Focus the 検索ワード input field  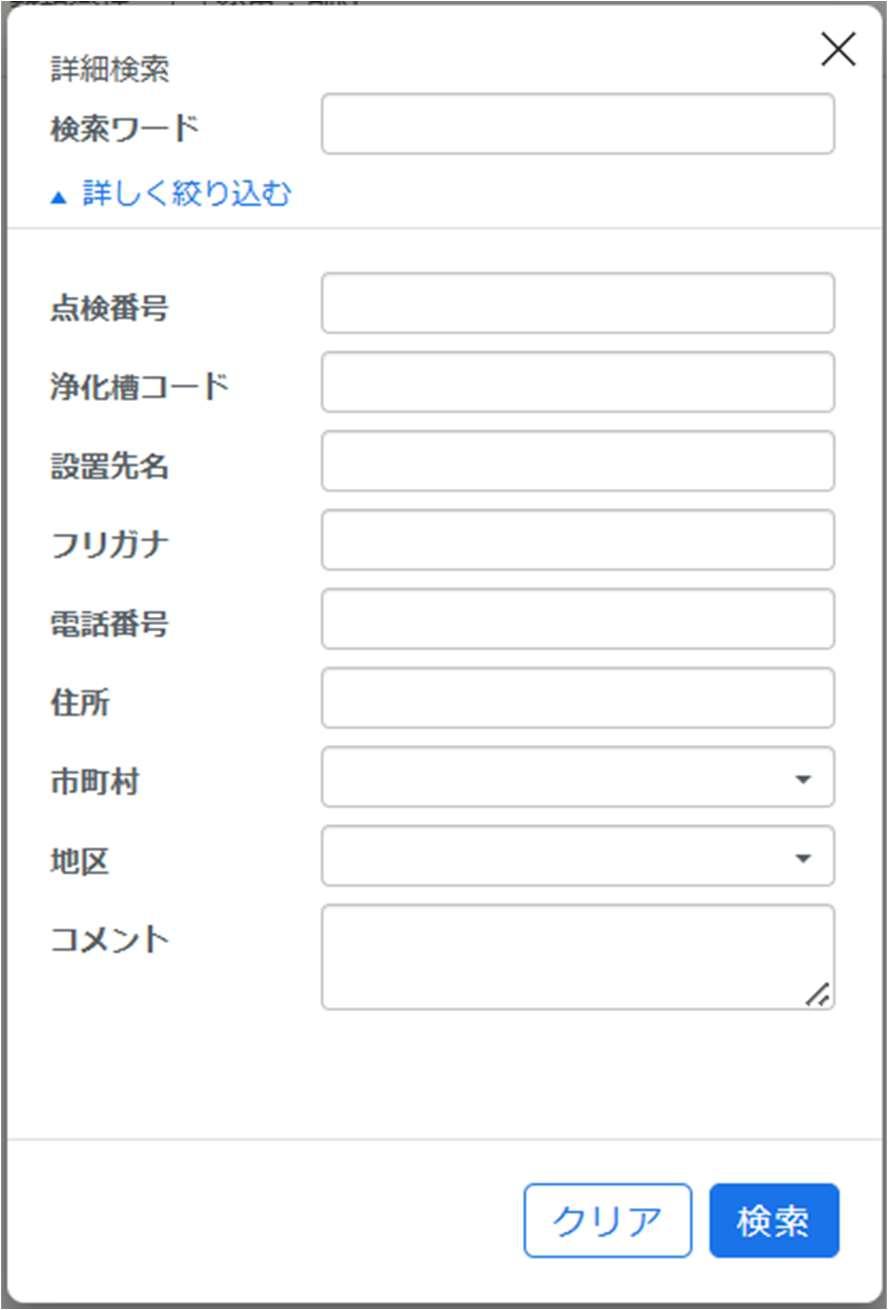[x=578, y=124]
